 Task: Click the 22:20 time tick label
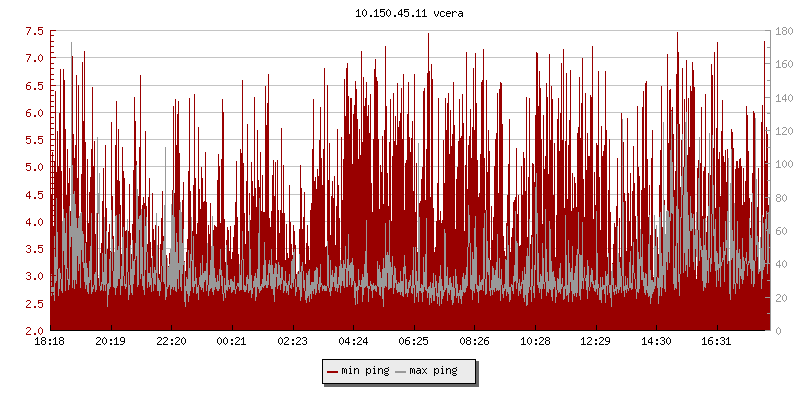tap(171, 341)
